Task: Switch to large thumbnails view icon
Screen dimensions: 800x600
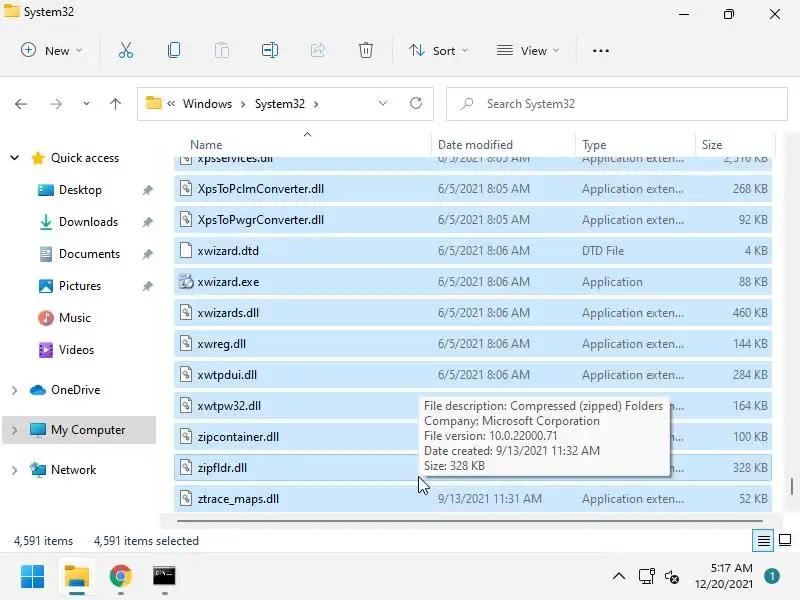Action: [x=785, y=540]
